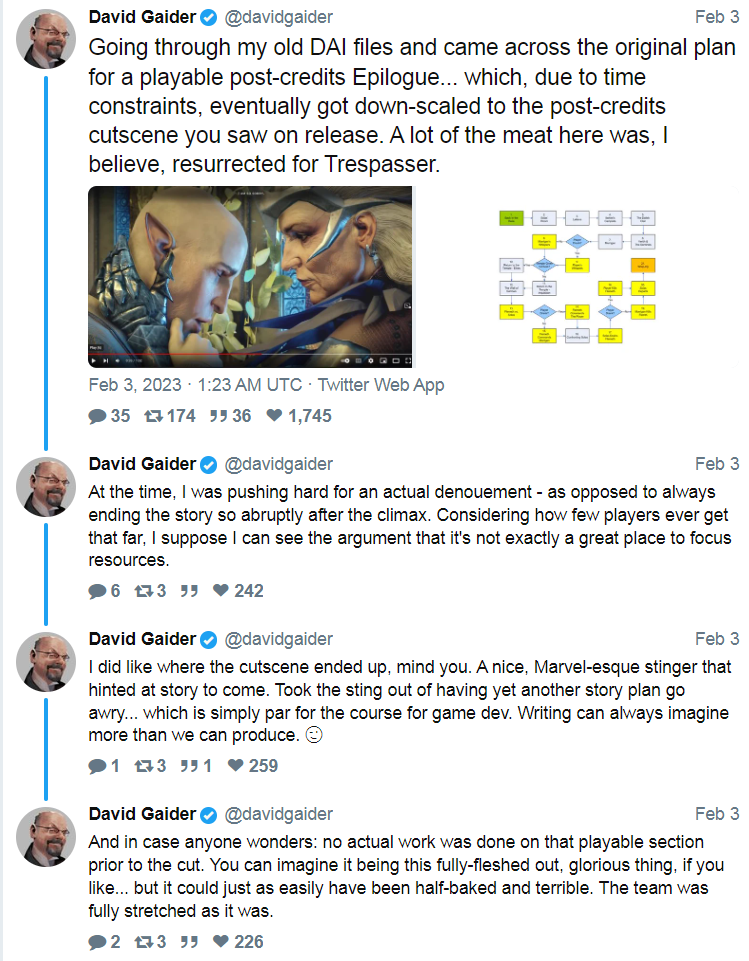Click quote icon on the last tweet
This screenshot has height=961, width=749.
pyautogui.click(x=188, y=941)
